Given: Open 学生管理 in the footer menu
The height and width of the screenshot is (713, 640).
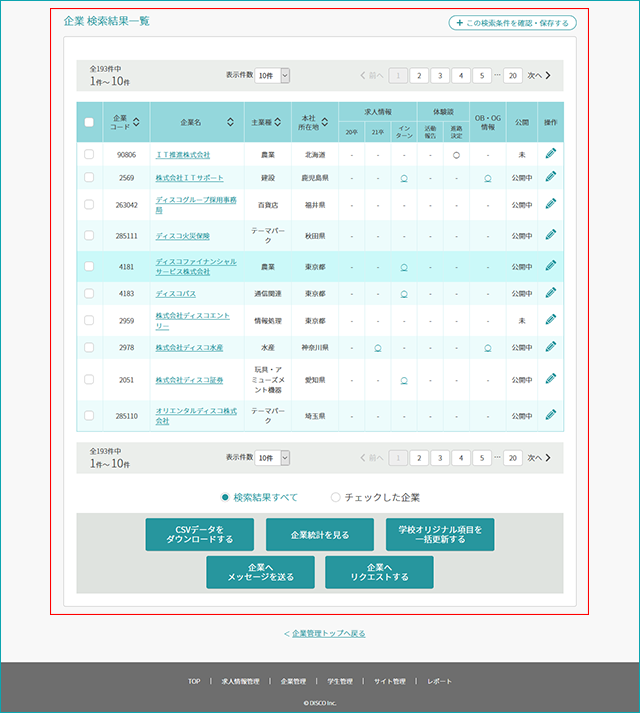Looking at the screenshot, I should tap(340, 681).
